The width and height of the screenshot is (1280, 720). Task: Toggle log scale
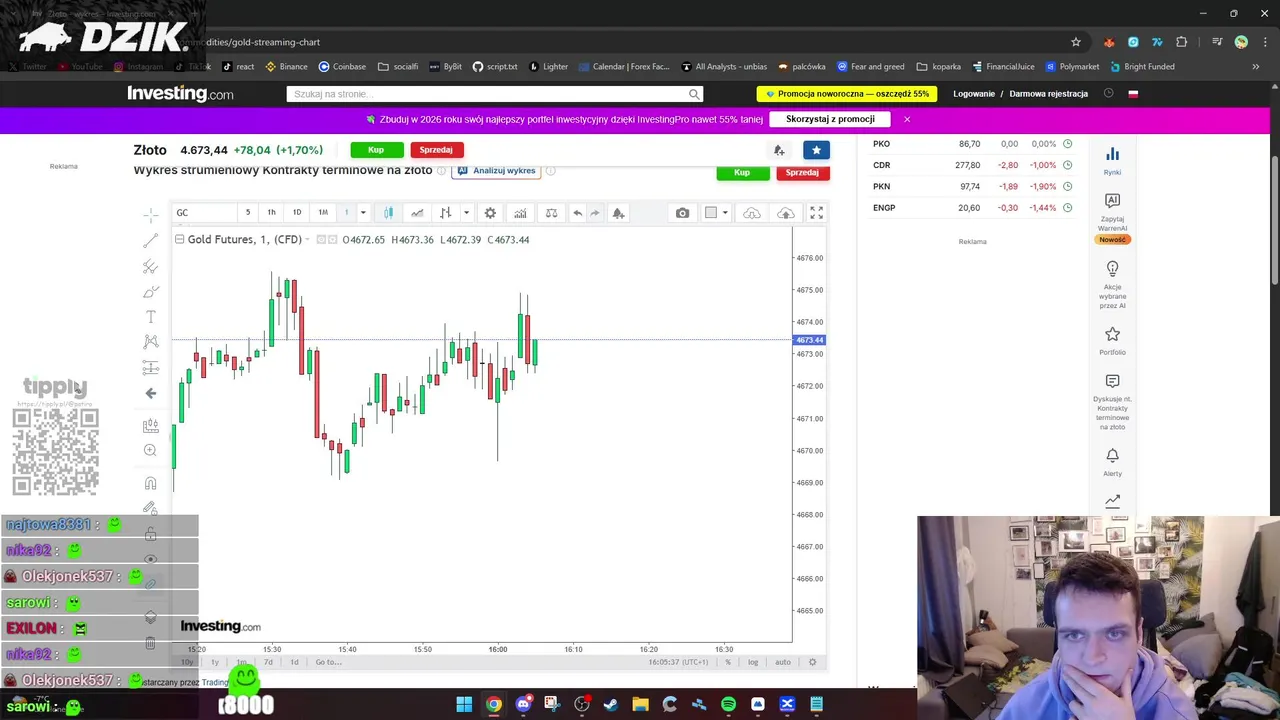(753, 662)
